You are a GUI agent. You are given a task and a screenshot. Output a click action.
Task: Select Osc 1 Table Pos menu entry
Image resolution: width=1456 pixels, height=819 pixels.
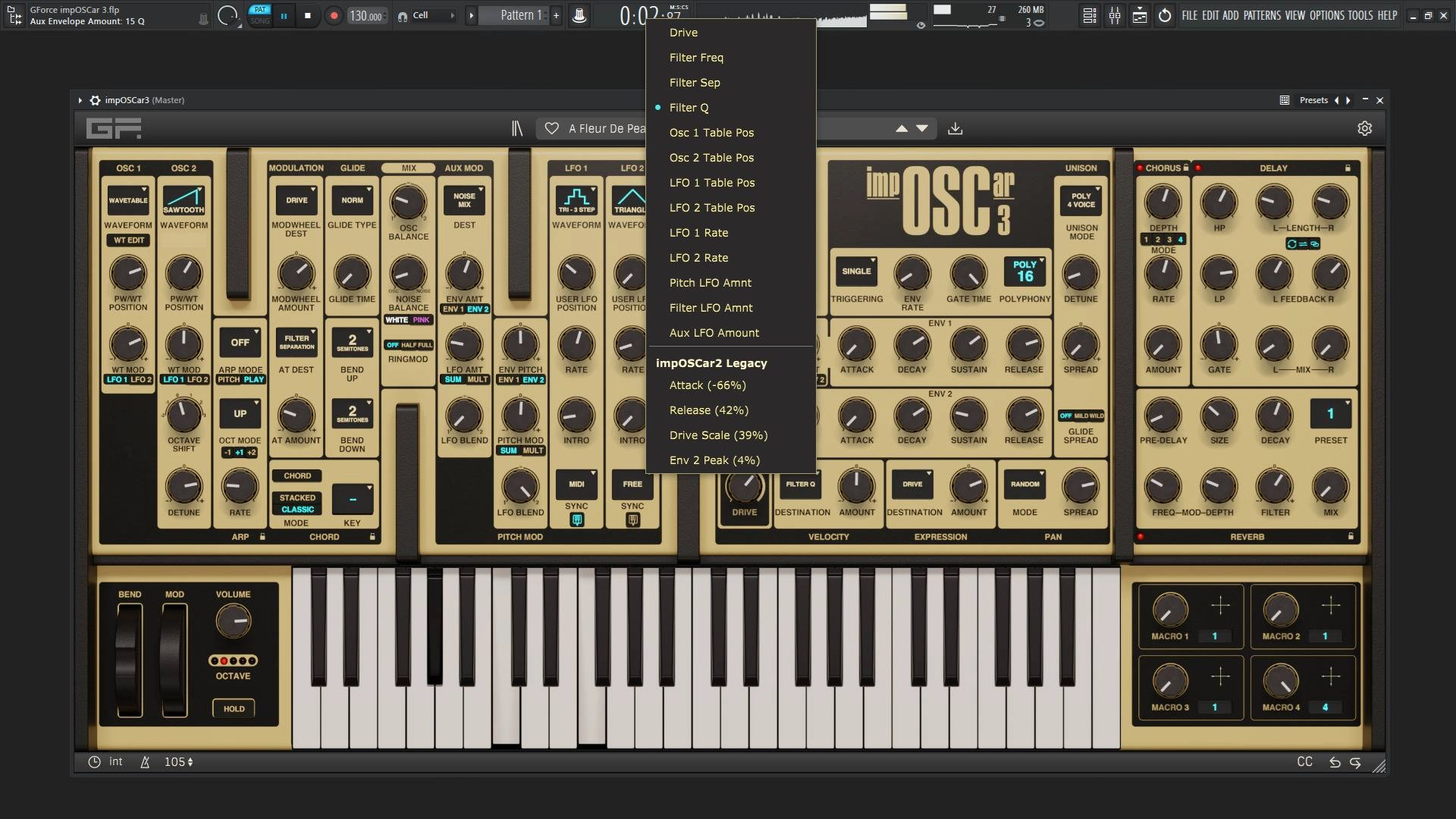[x=731, y=133]
